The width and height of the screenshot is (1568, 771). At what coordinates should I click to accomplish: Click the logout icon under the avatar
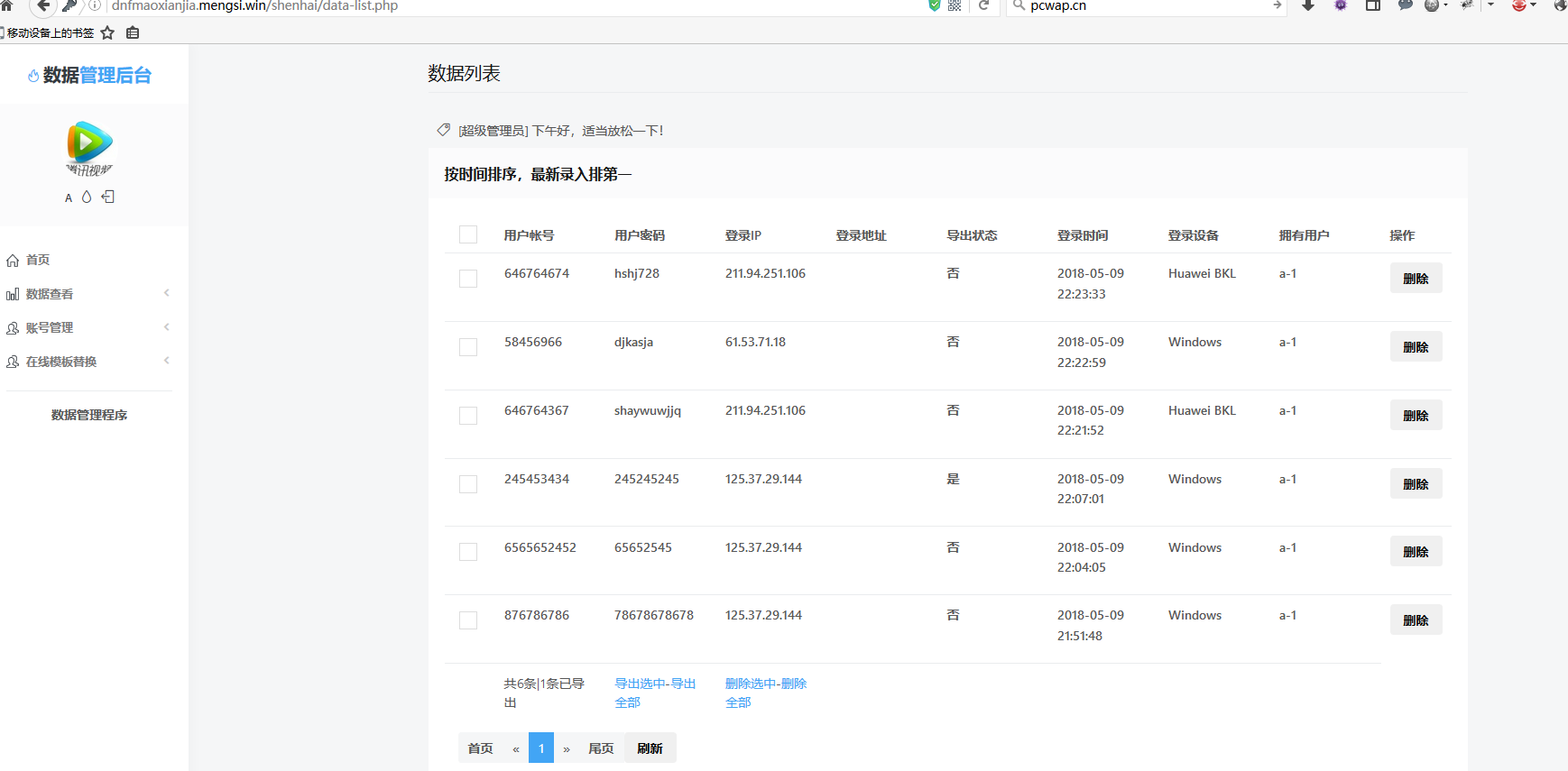[108, 197]
